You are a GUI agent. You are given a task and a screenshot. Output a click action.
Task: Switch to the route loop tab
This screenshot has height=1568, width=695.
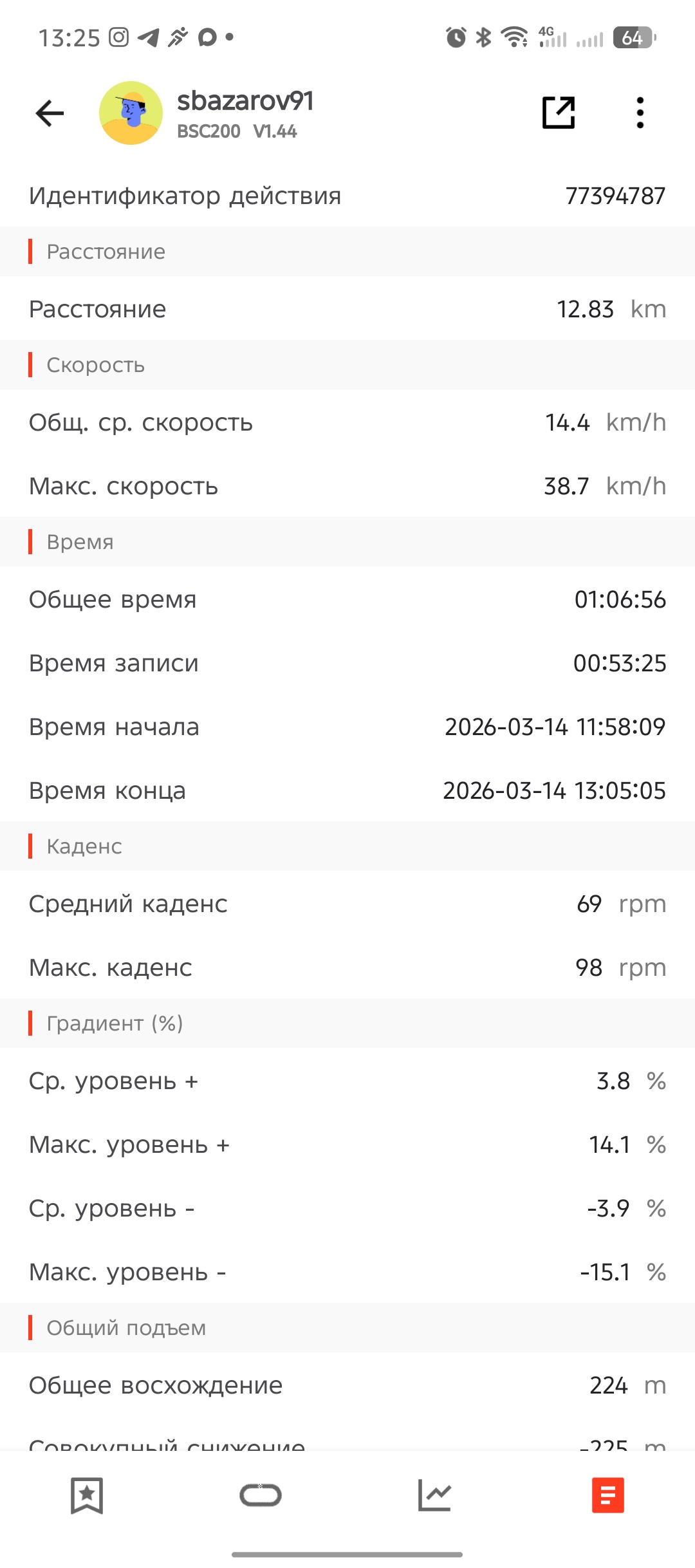coord(261,1495)
